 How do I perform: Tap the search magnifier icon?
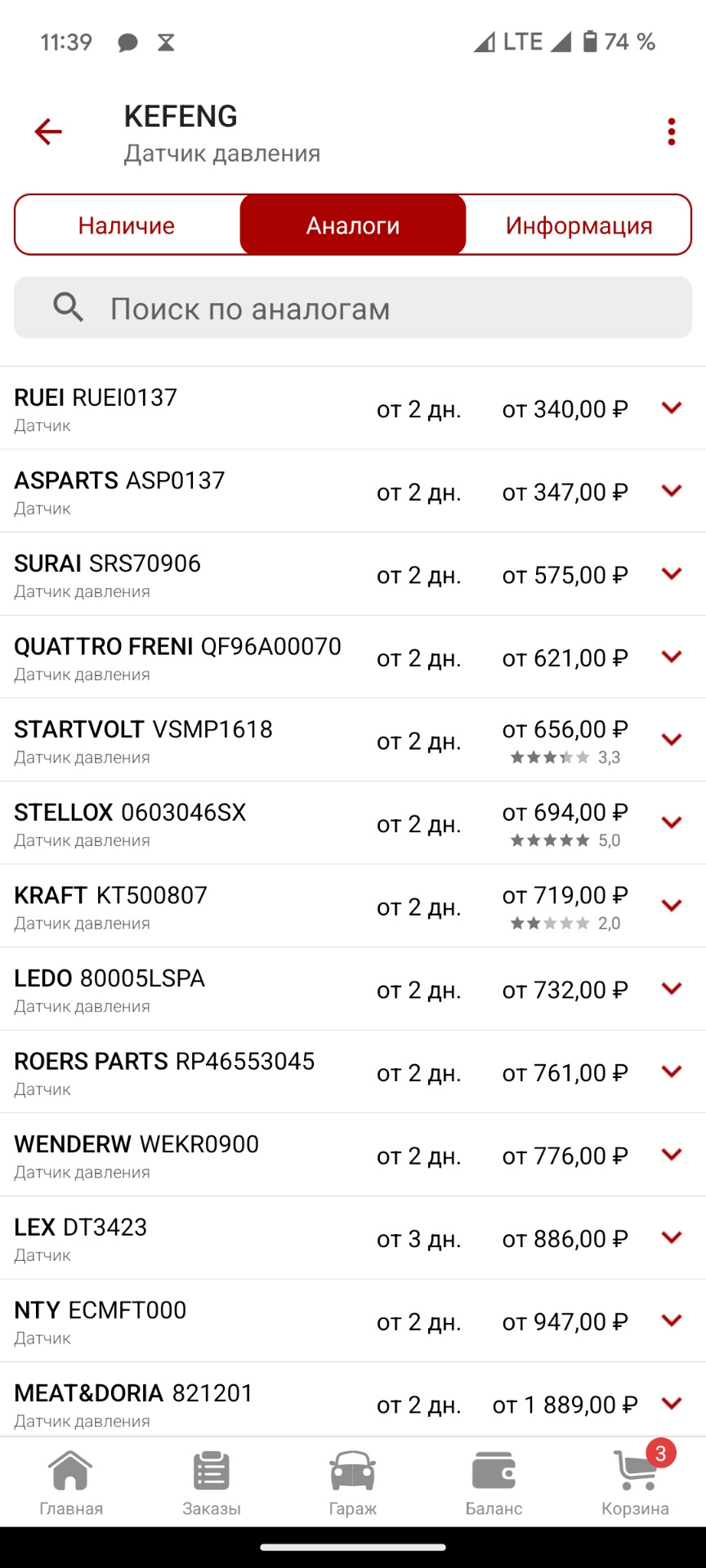(68, 308)
